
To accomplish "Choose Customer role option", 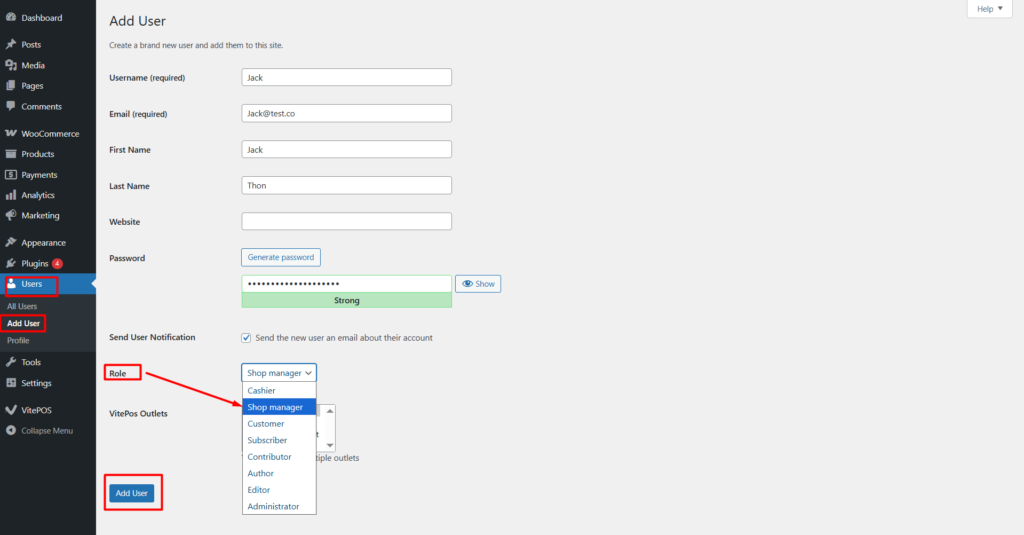I will coord(279,423).
